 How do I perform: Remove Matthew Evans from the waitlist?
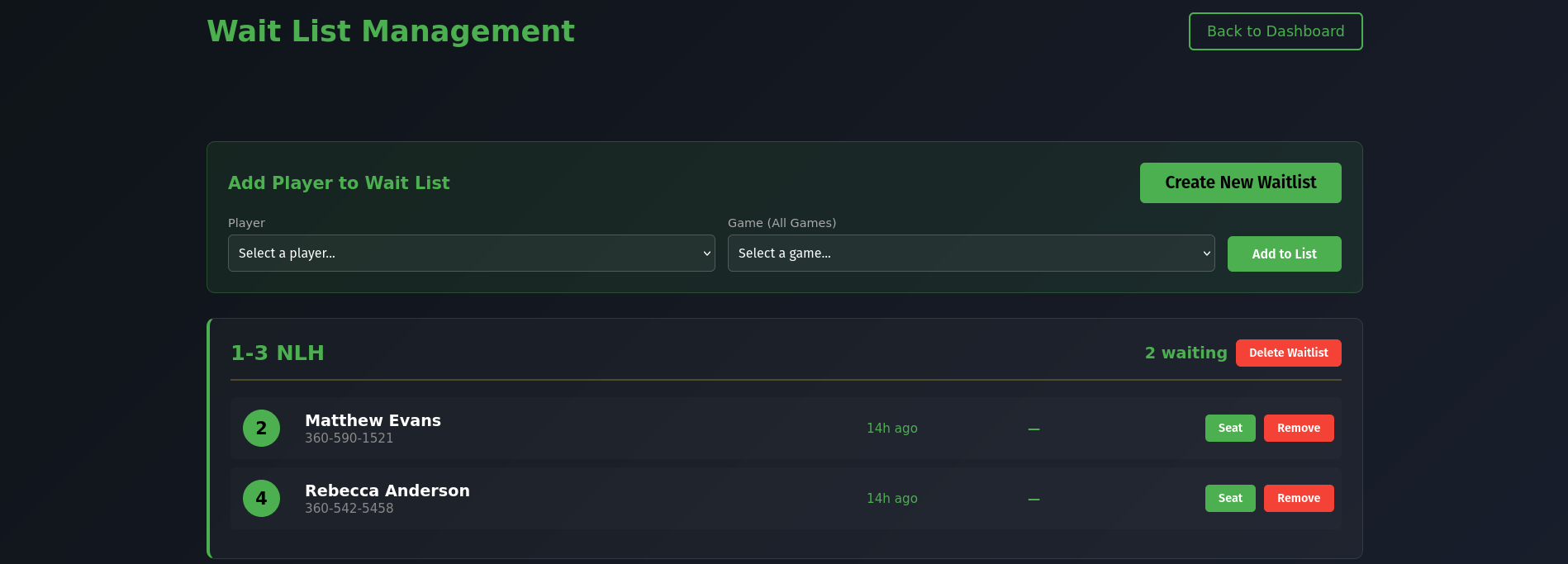click(1298, 428)
